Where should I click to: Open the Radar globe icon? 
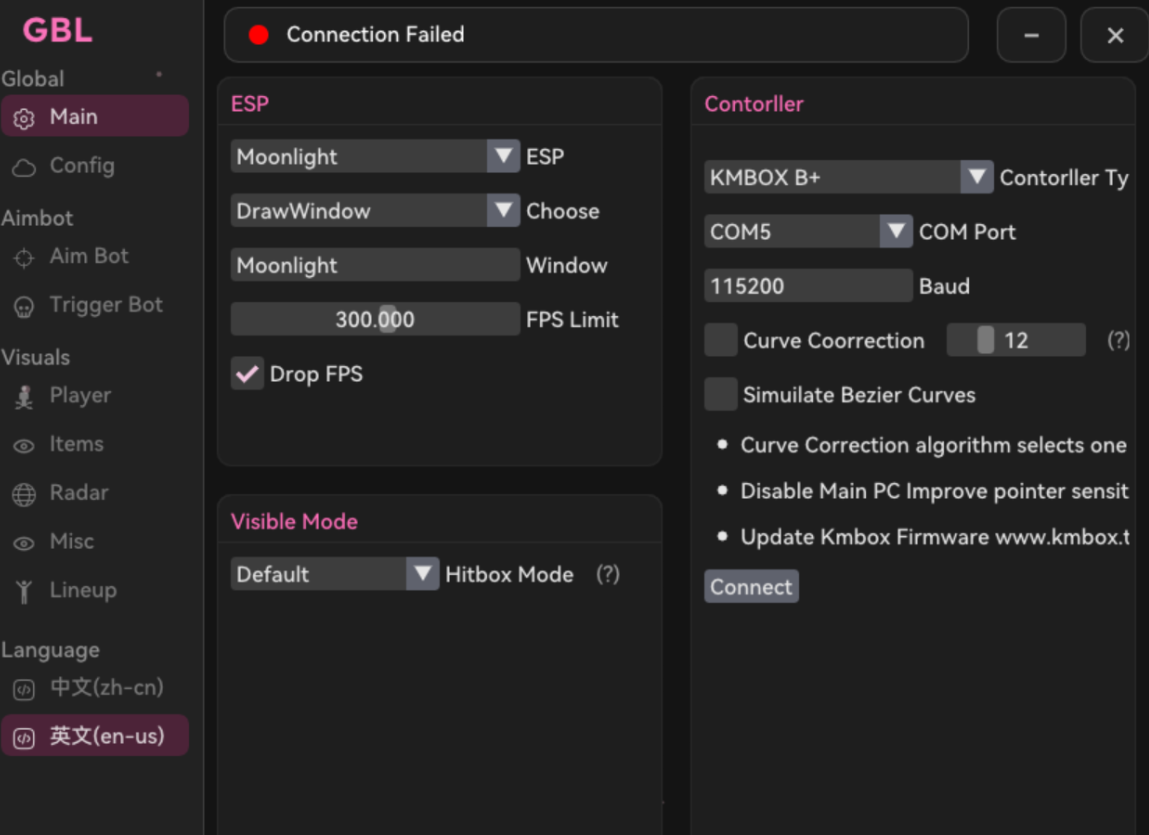click(x=24, y=495)
